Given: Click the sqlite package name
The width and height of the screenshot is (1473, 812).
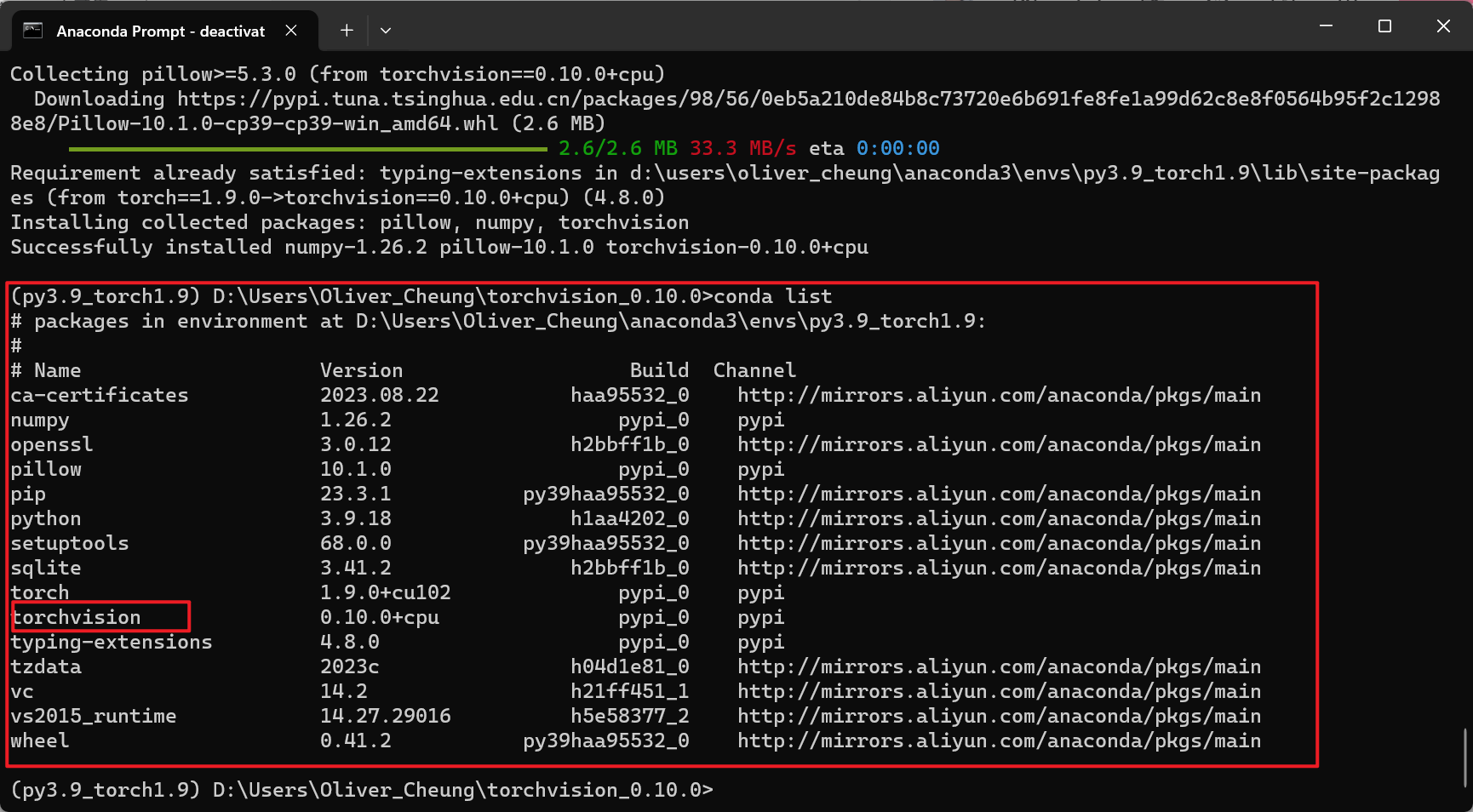Looking at the screenshot, I should [46, 568].
